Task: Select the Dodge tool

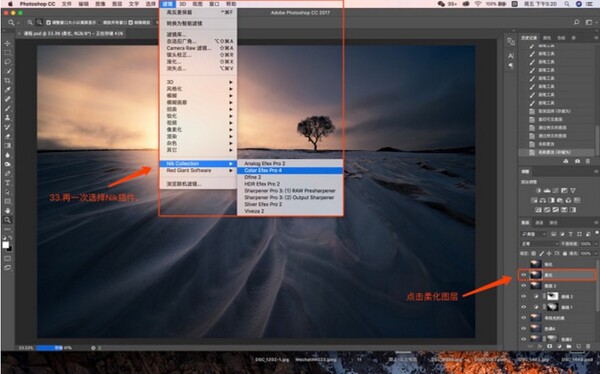Action: click(7, 164)
